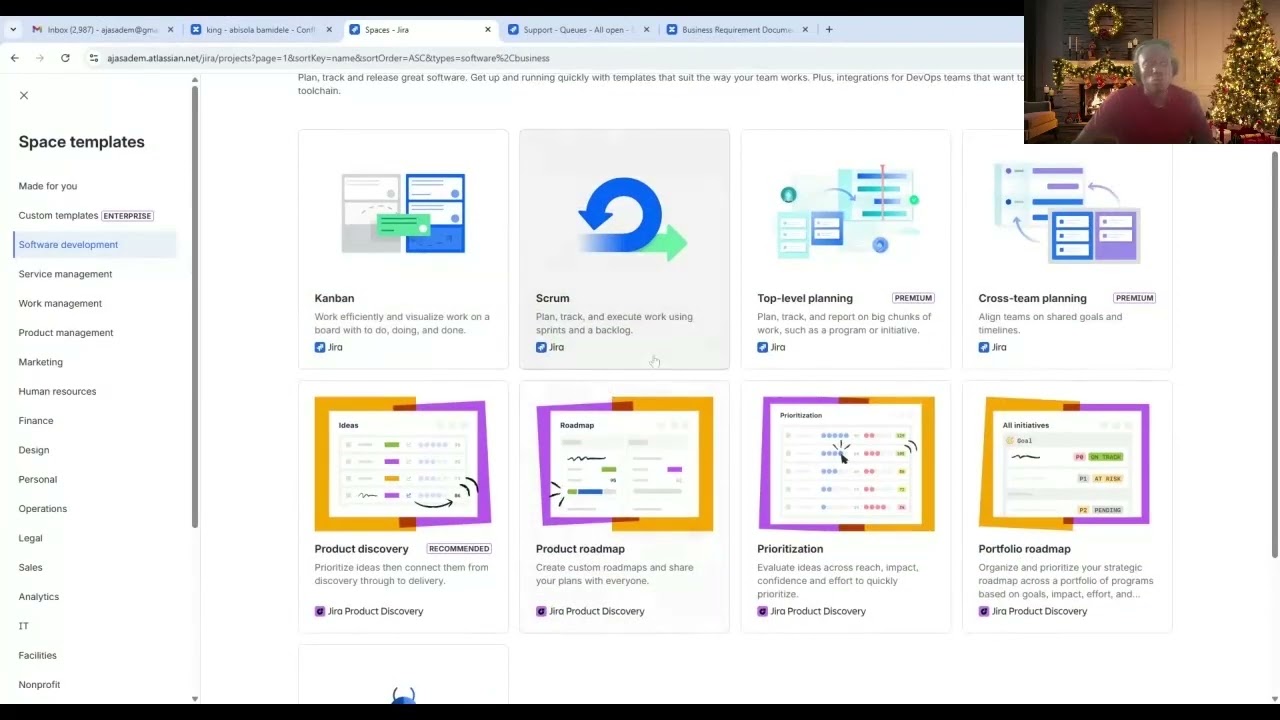Screen dimensions: 1280x720
Task: Open the Cross-team planning title
Action: click(x=1032, y=298)
